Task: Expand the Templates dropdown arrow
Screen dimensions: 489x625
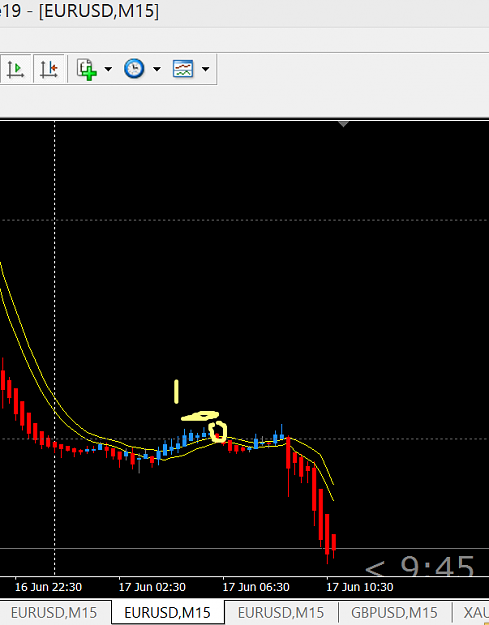Action: pos(206,69)
